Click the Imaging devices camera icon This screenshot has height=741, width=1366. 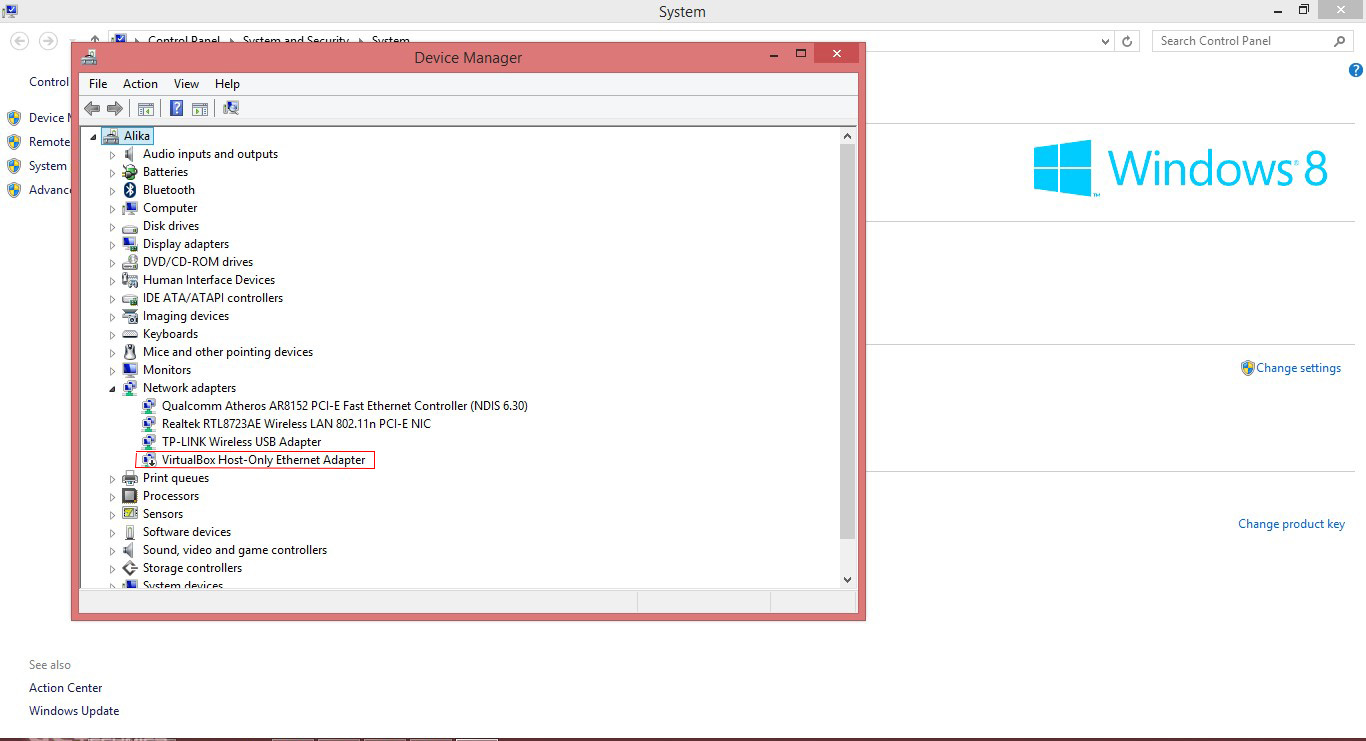[x=129, y=316]
